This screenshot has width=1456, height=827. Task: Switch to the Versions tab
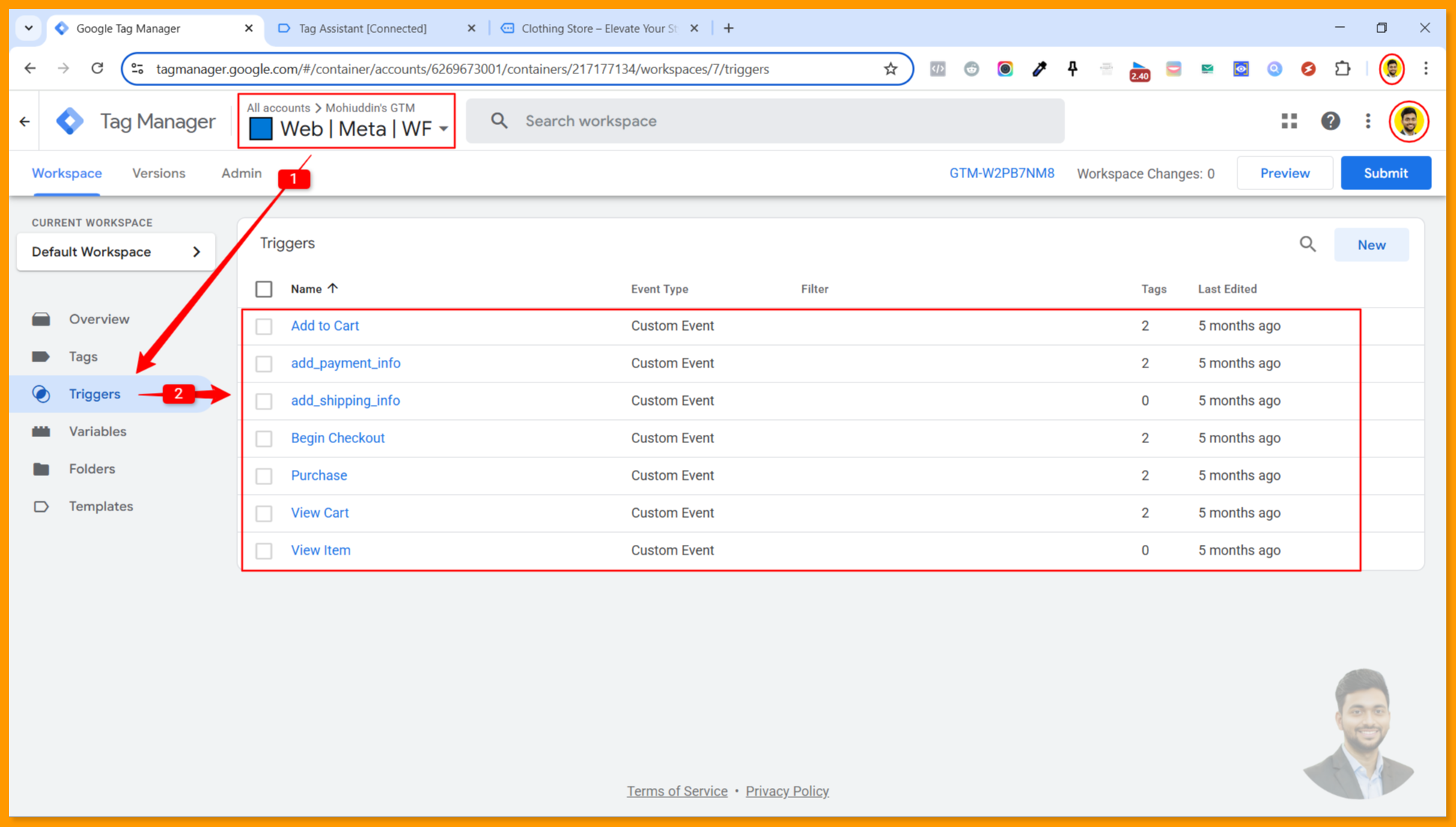pyautogui.click(x=158, y=173)
